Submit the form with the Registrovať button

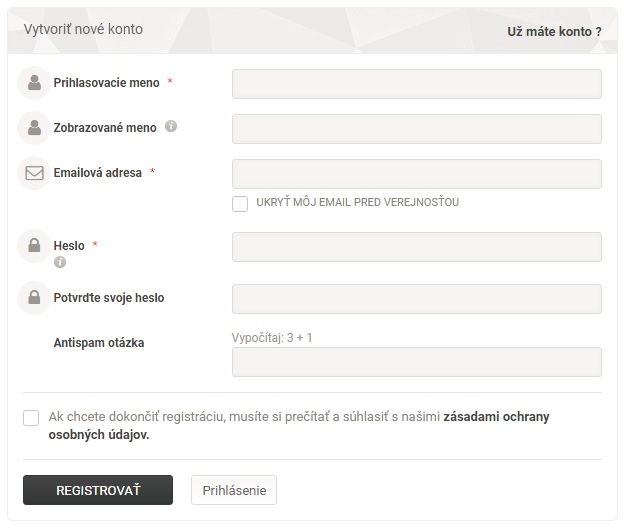(98, 490)
